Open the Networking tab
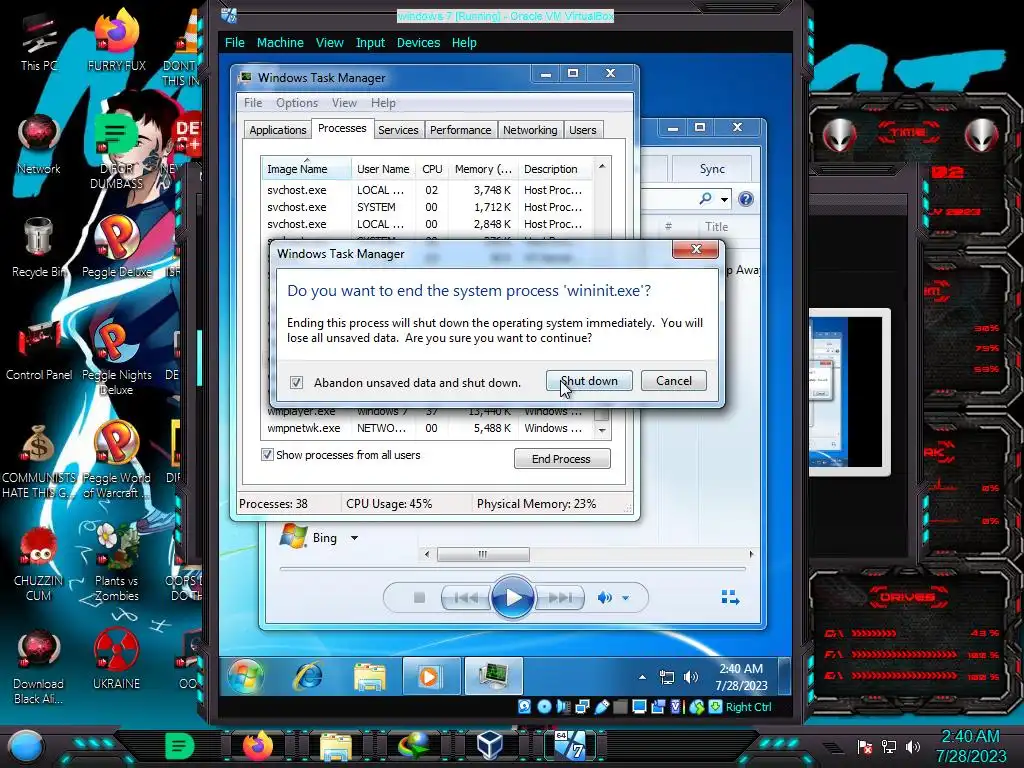1024x768 pixels. click(x=530, y=130)
